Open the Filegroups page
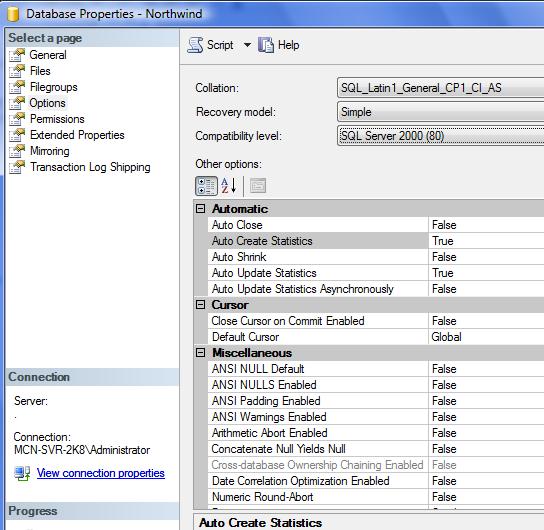Image resolution: width=544 pixels, height=530 pixels. (x=54, y=87)
